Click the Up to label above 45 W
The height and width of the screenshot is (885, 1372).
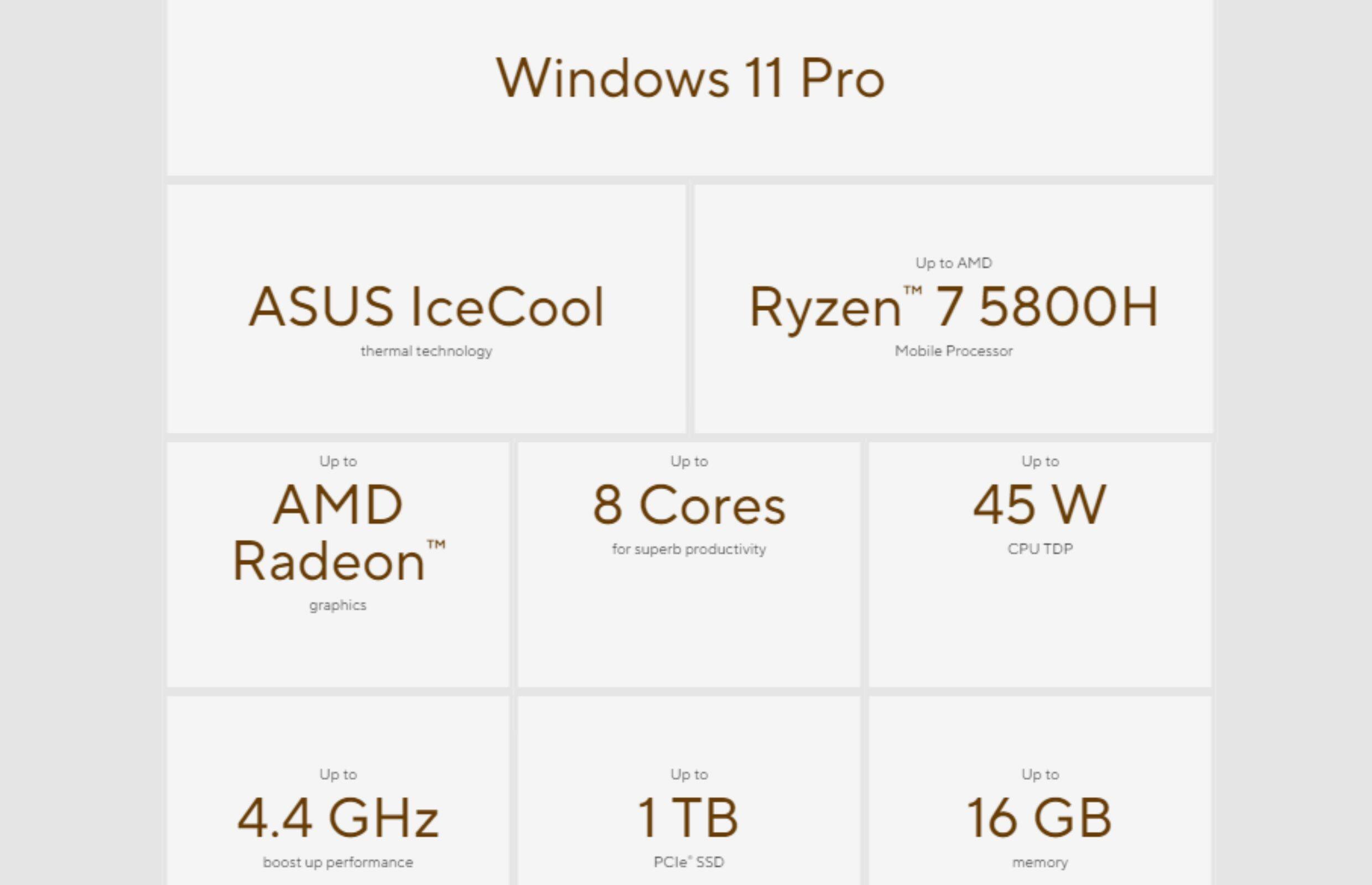[x=1040, y=461]
